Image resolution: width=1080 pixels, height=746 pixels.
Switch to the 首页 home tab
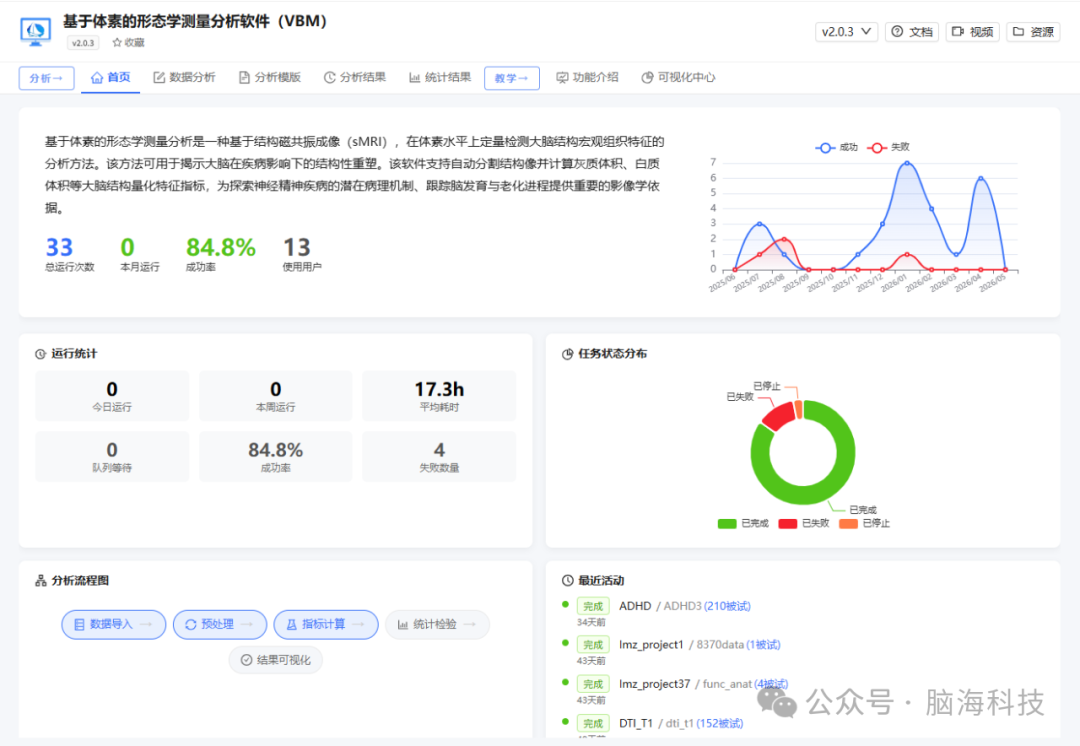[111, 77]
